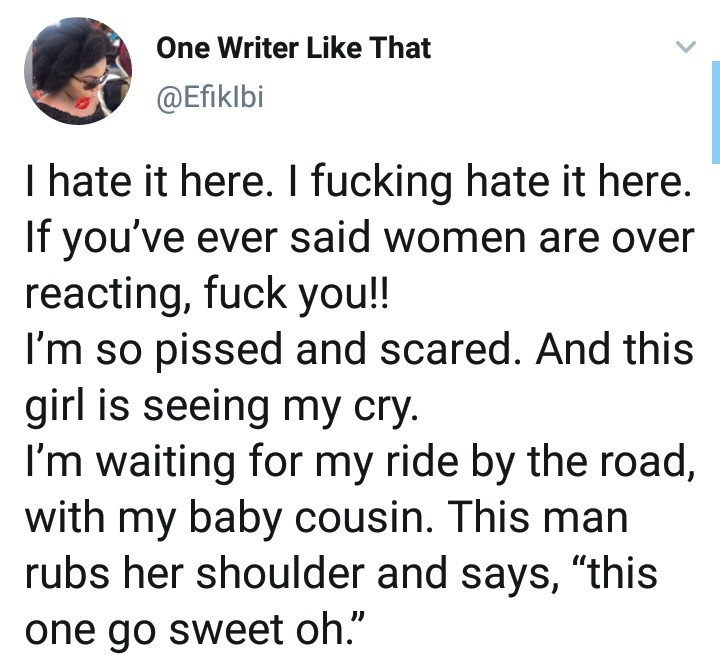Click the text "girl is seeing my cry."
720x656 pixels.
[x=222, y=406]
